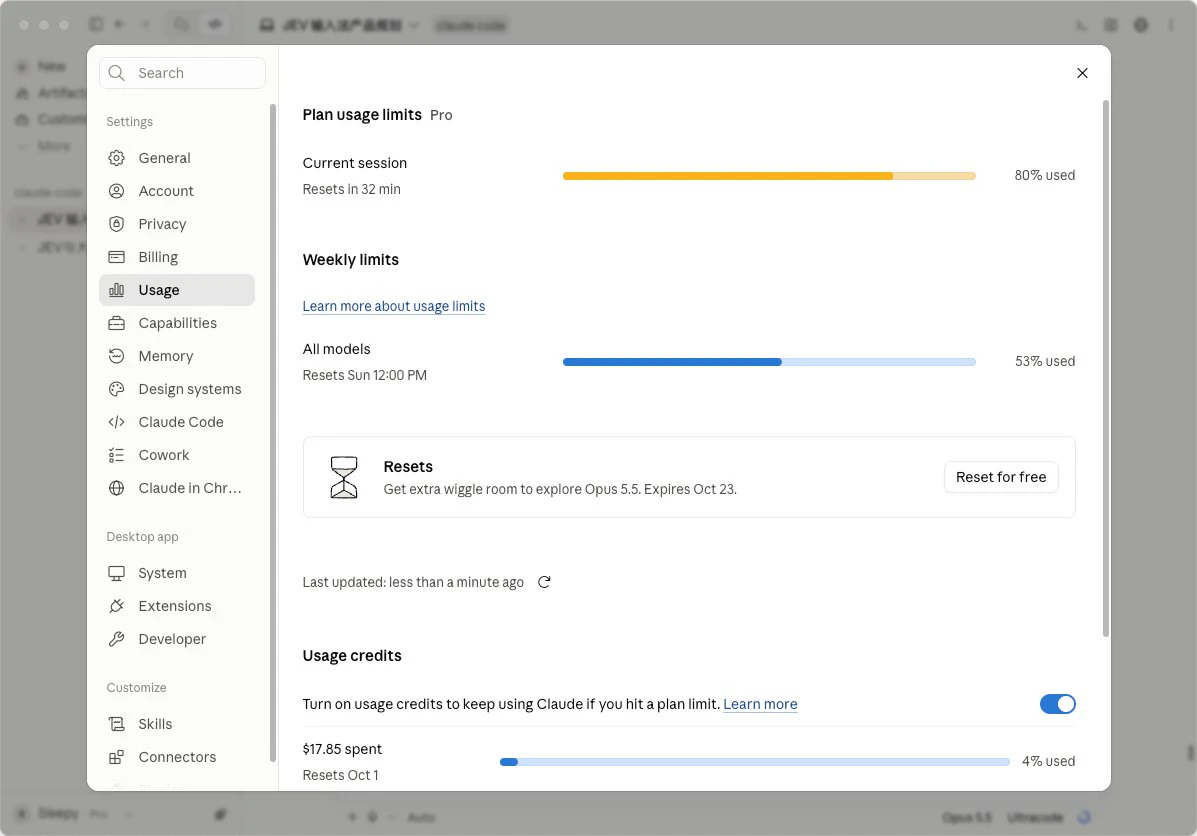The height and width of the screenshot is (836, 1197).
Task: Click the search magnifier icon
Action: coord(116,73)
